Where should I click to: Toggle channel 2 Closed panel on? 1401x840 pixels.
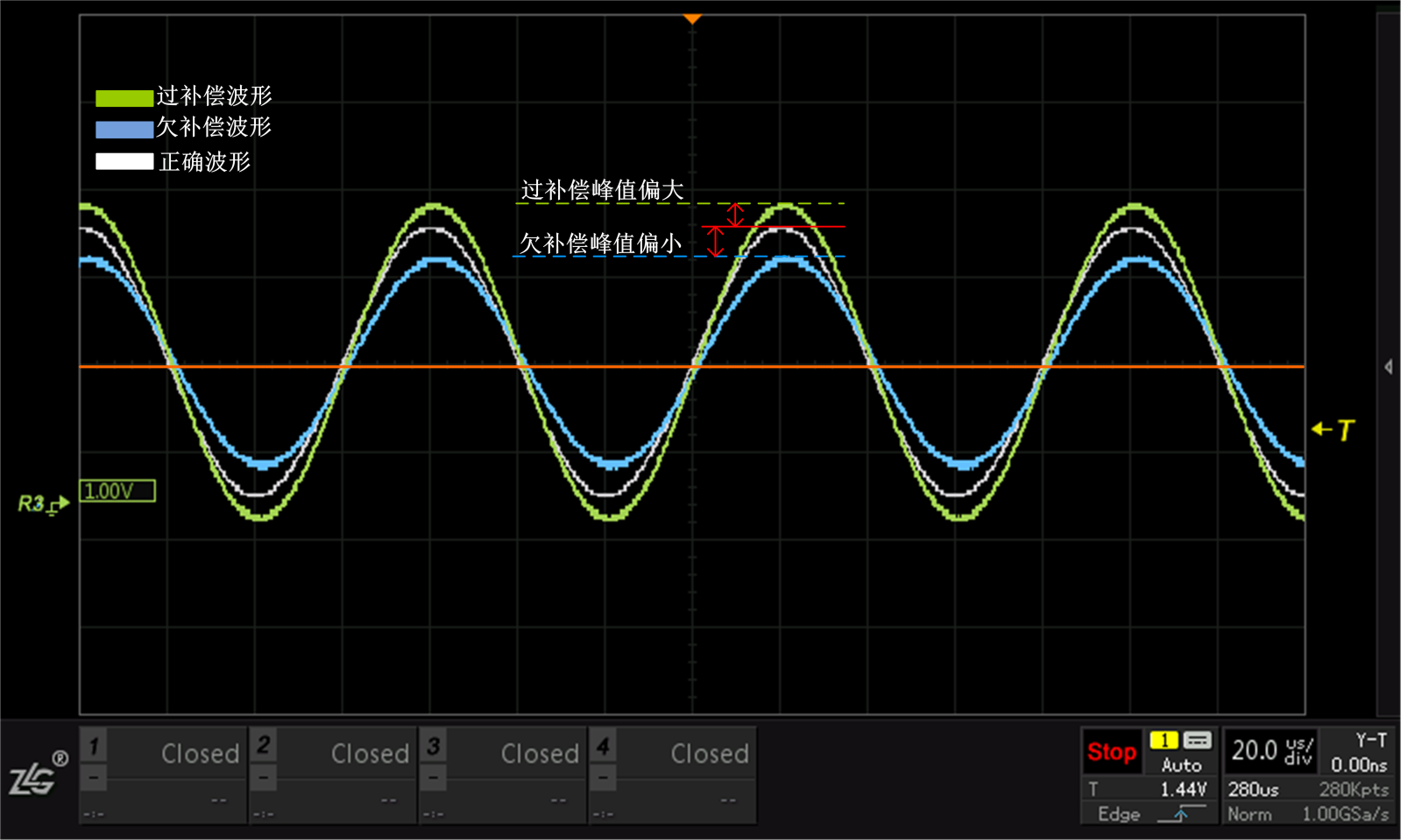(x=333, y=775)
